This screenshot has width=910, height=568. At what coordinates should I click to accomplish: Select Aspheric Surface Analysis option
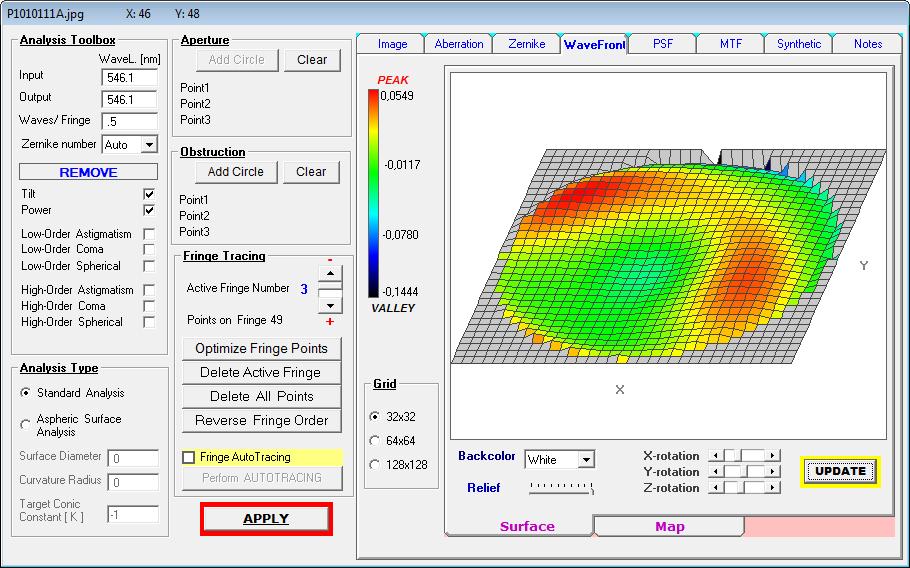click(x=26, y=425)
